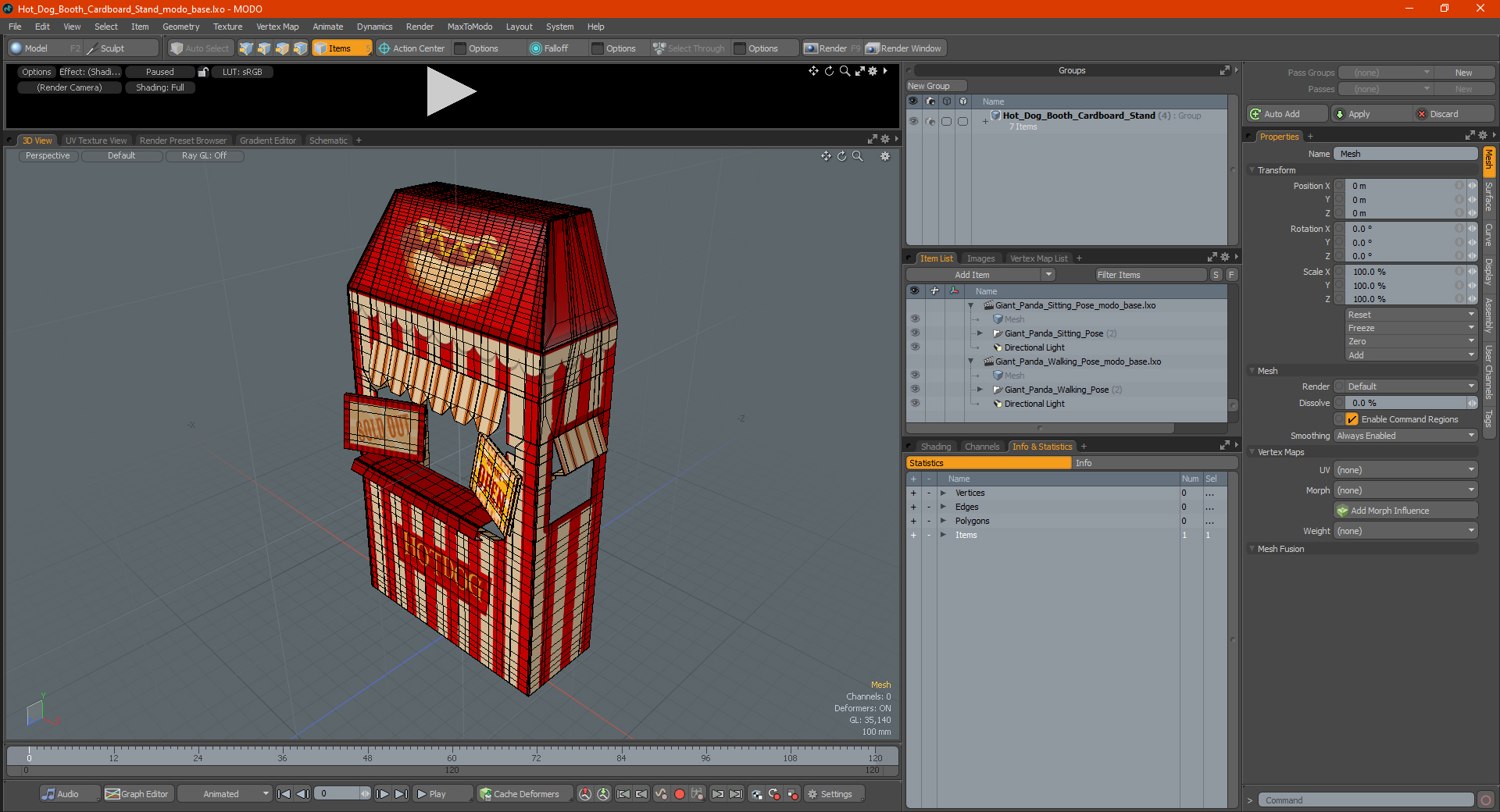Open Smoothing Always Enabled dropdown
The width and height of the screenshot is (1500, 812).
point(1405,436)
